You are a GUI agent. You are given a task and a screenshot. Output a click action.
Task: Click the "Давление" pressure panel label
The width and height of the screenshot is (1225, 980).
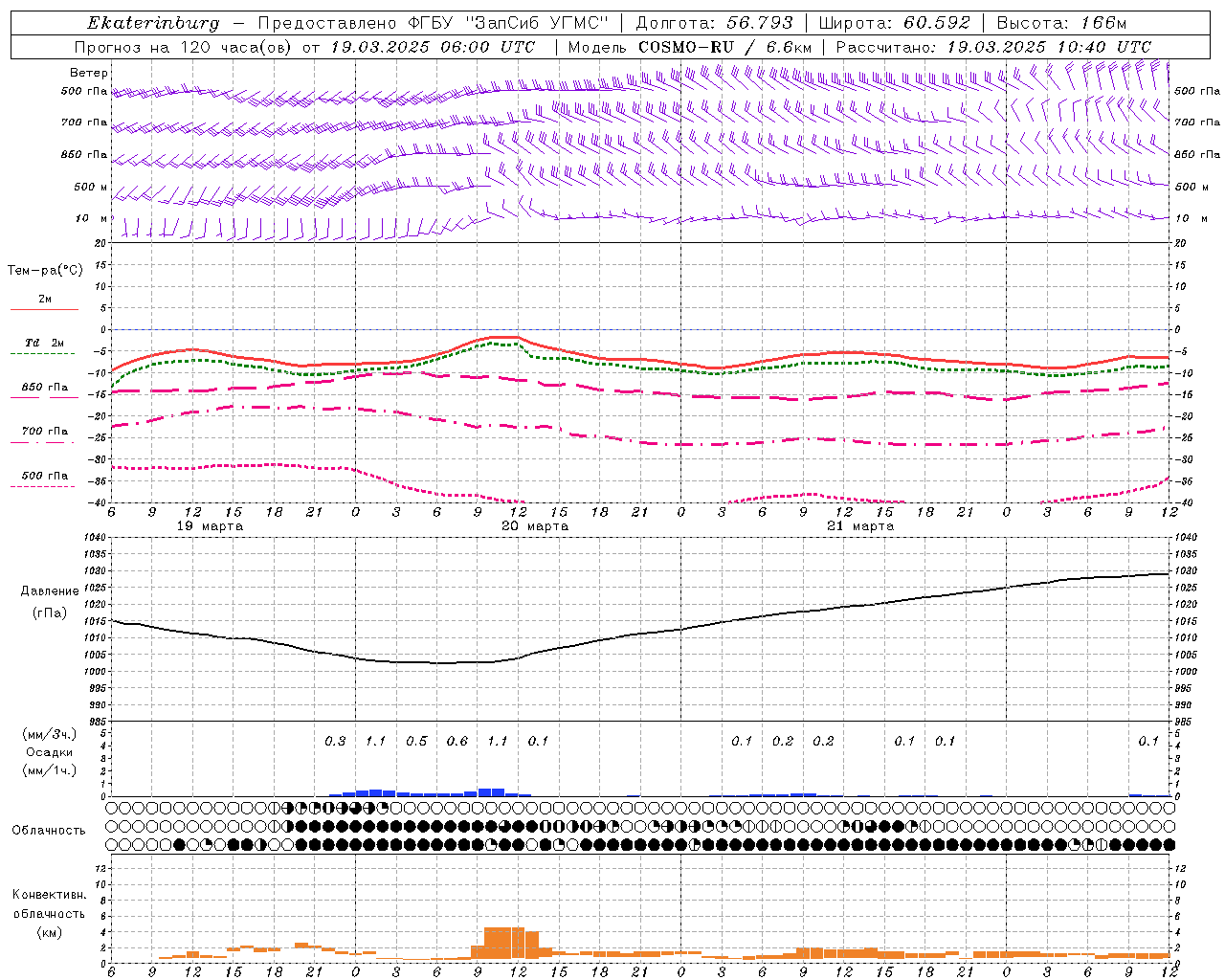pyautogui.click(x=50, y=591)
